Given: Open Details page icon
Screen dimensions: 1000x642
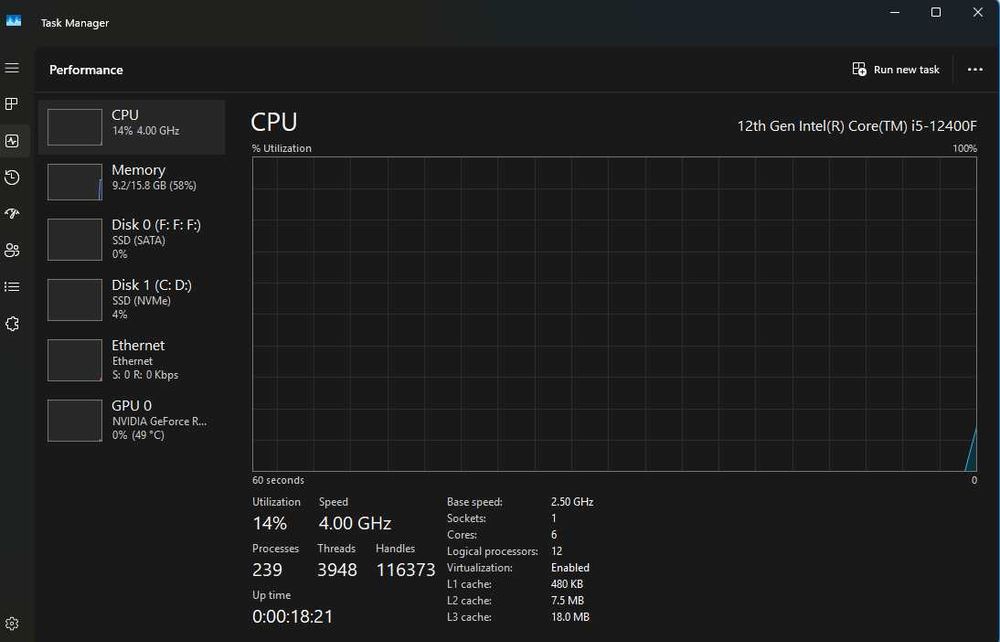Looking at the screenshot, I should [12, 287].
